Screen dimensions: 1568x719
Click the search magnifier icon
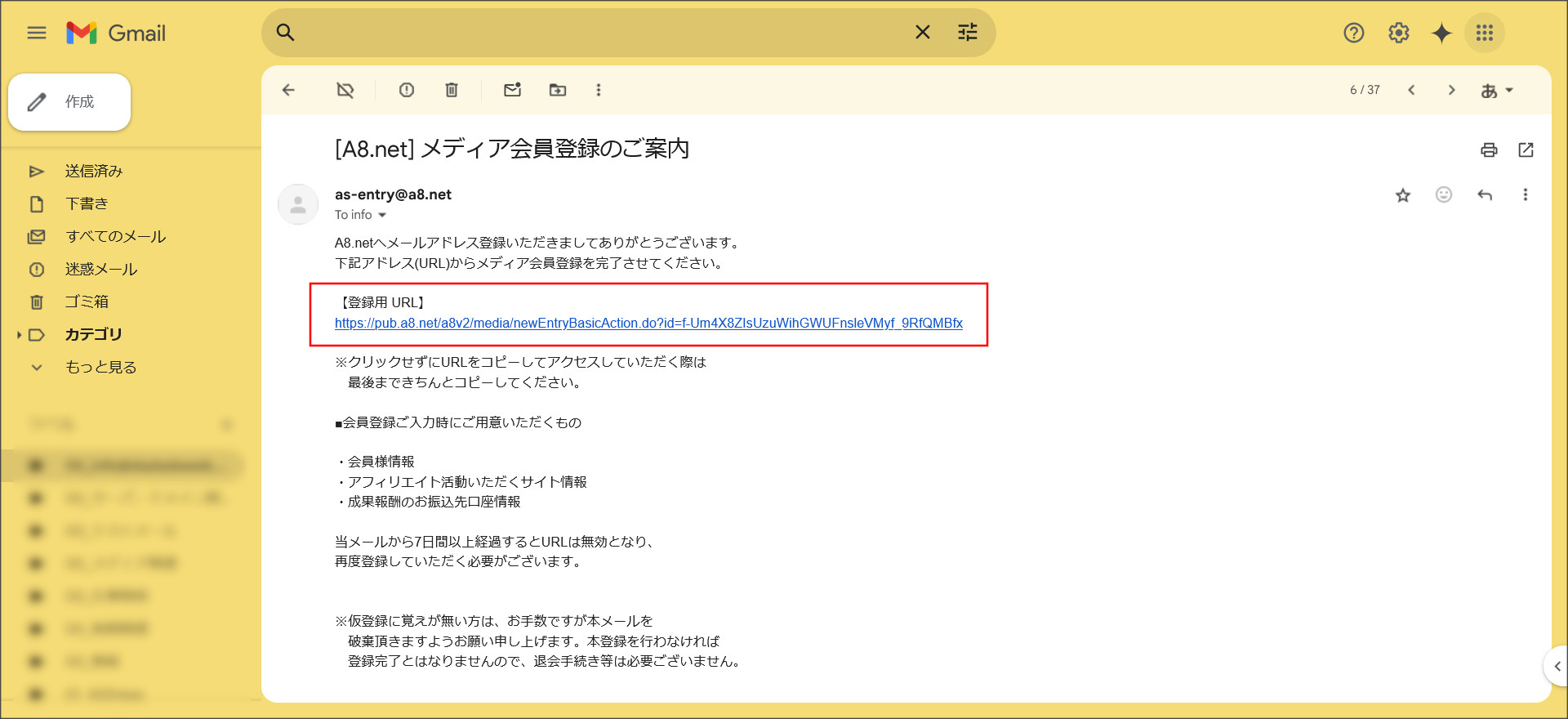pyautogui.click(x=285, y=33)
